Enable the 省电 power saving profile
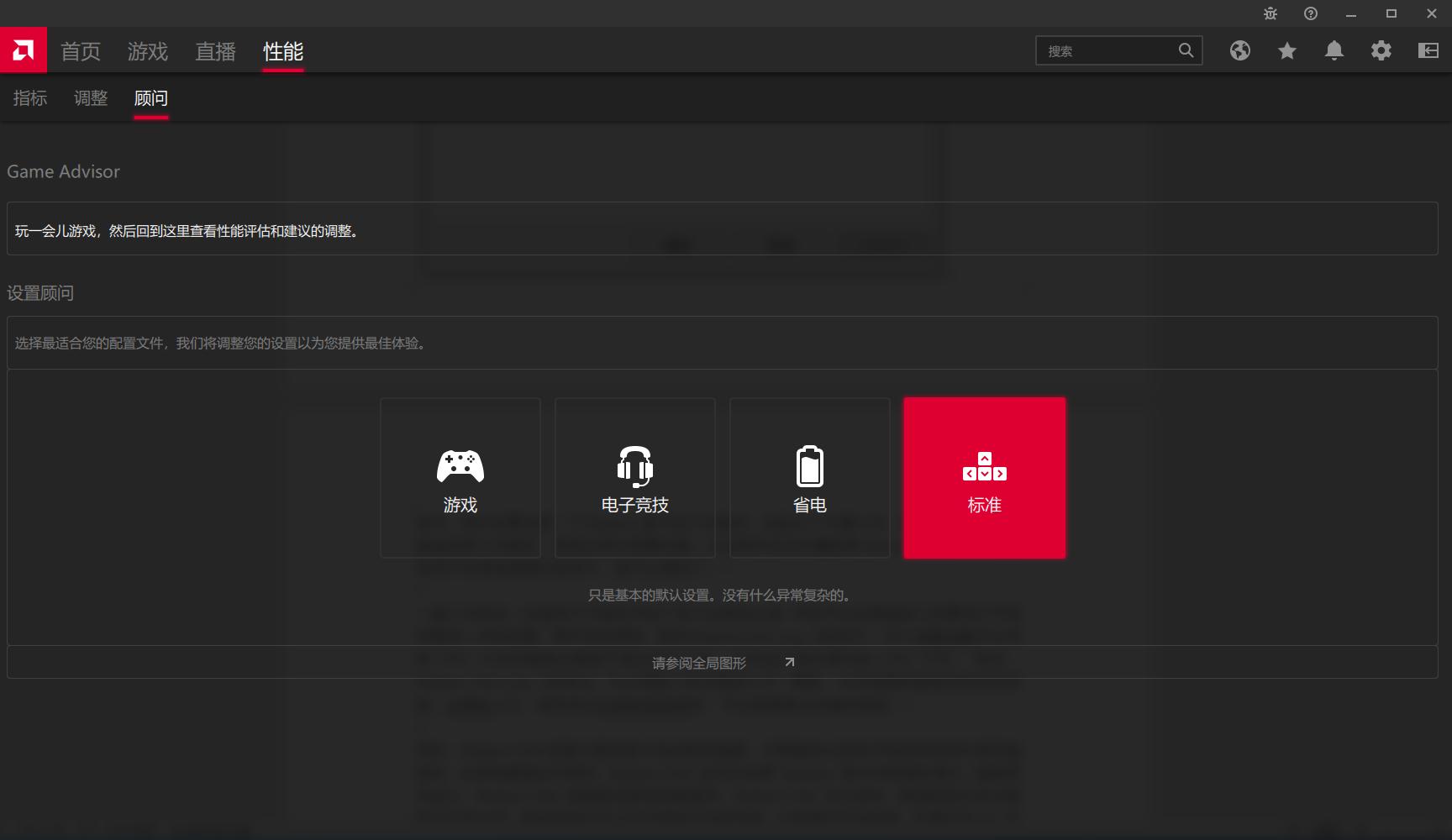Viewport: 1452px width, 840px height. [x=809, y=477]
